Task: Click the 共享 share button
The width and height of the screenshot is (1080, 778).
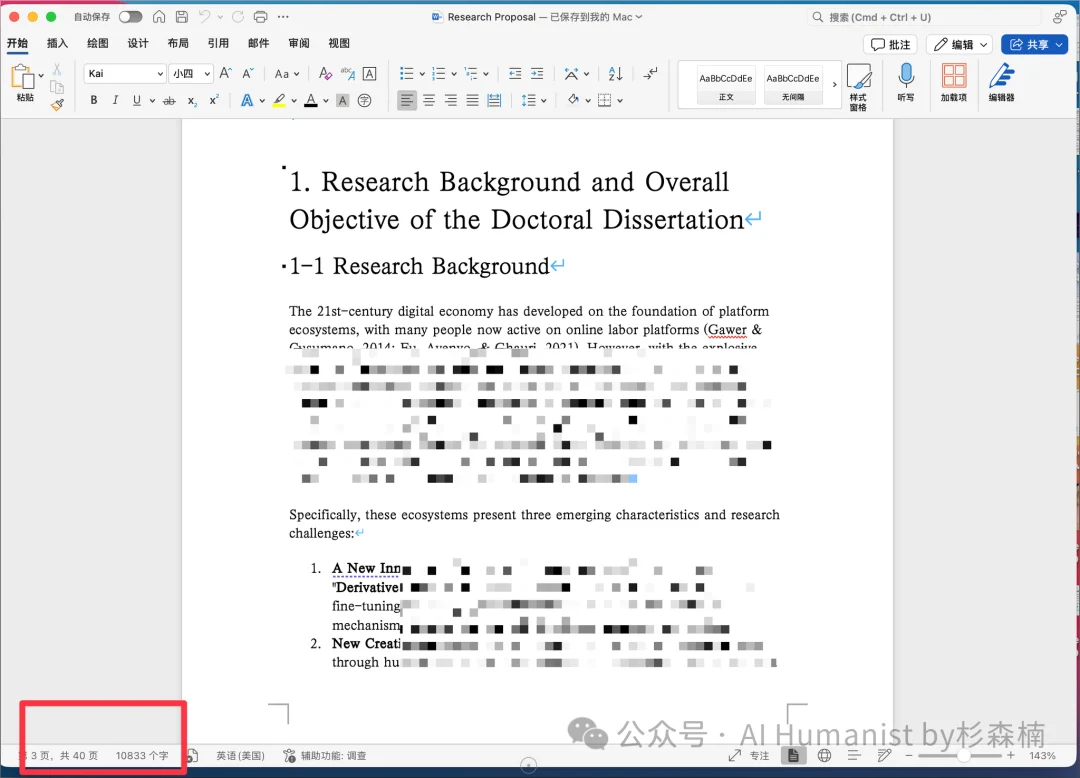Action: tap(1034, 44)
